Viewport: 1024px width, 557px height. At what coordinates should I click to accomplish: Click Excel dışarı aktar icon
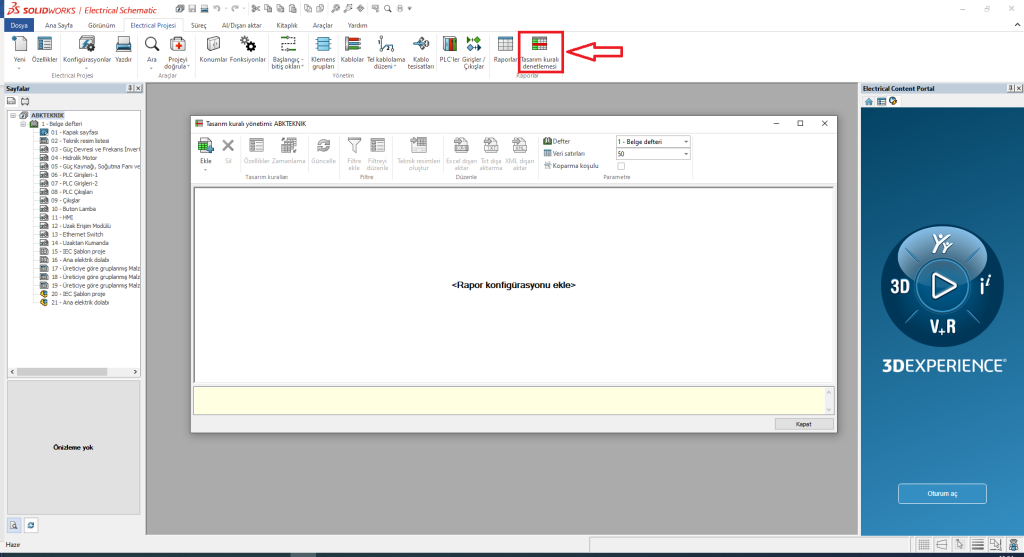click(461, 146)
